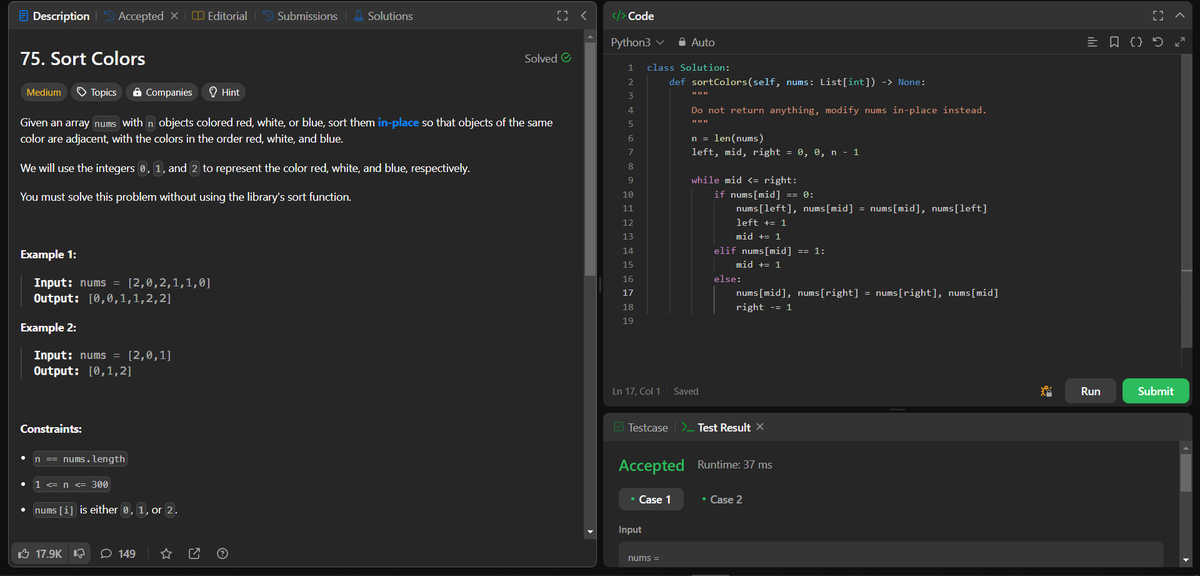Click the green Solved checkmark icon
The image size is (1200, 576).
click(566, 58)
